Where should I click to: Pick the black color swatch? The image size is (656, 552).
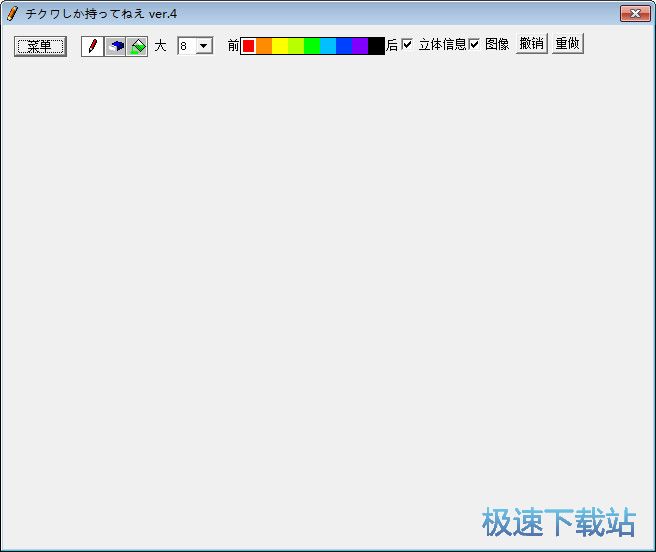(376, 46)
